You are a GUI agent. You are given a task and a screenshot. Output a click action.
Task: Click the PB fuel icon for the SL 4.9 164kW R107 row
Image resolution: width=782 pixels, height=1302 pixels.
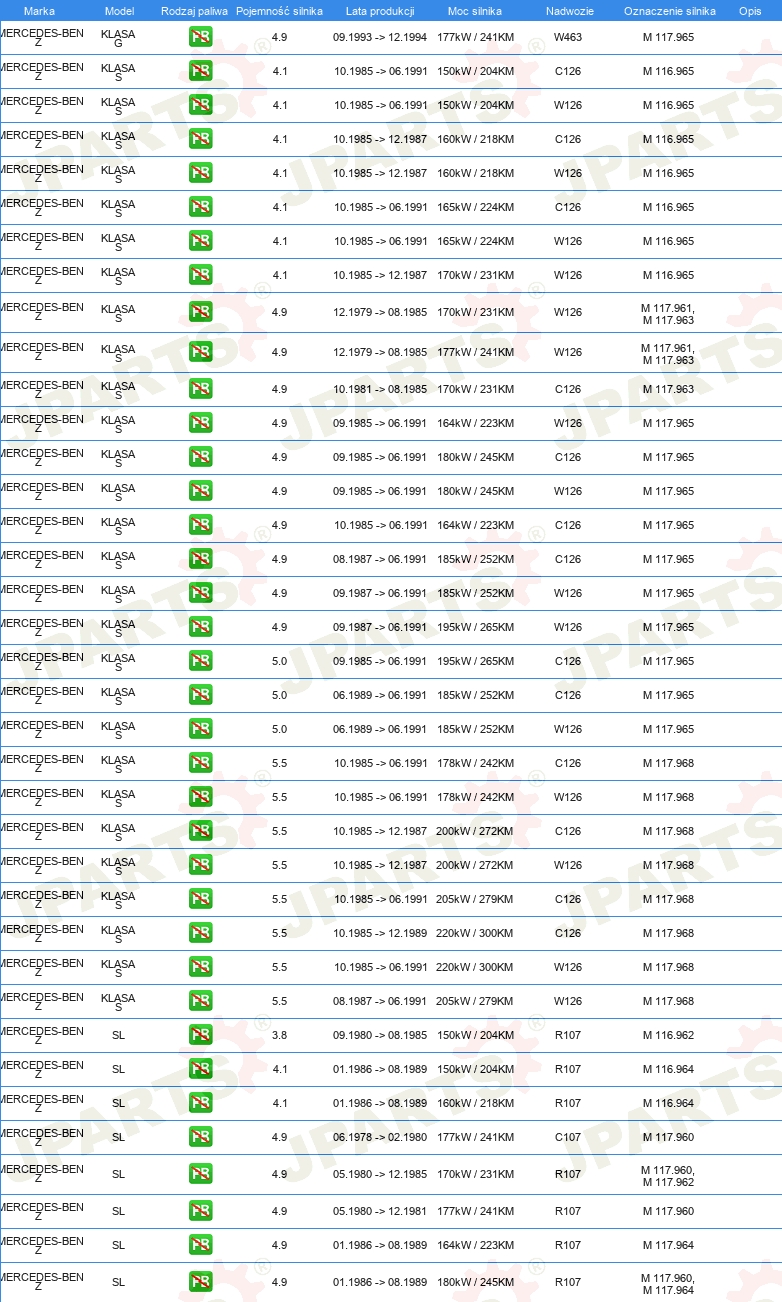click(200, 1246)
